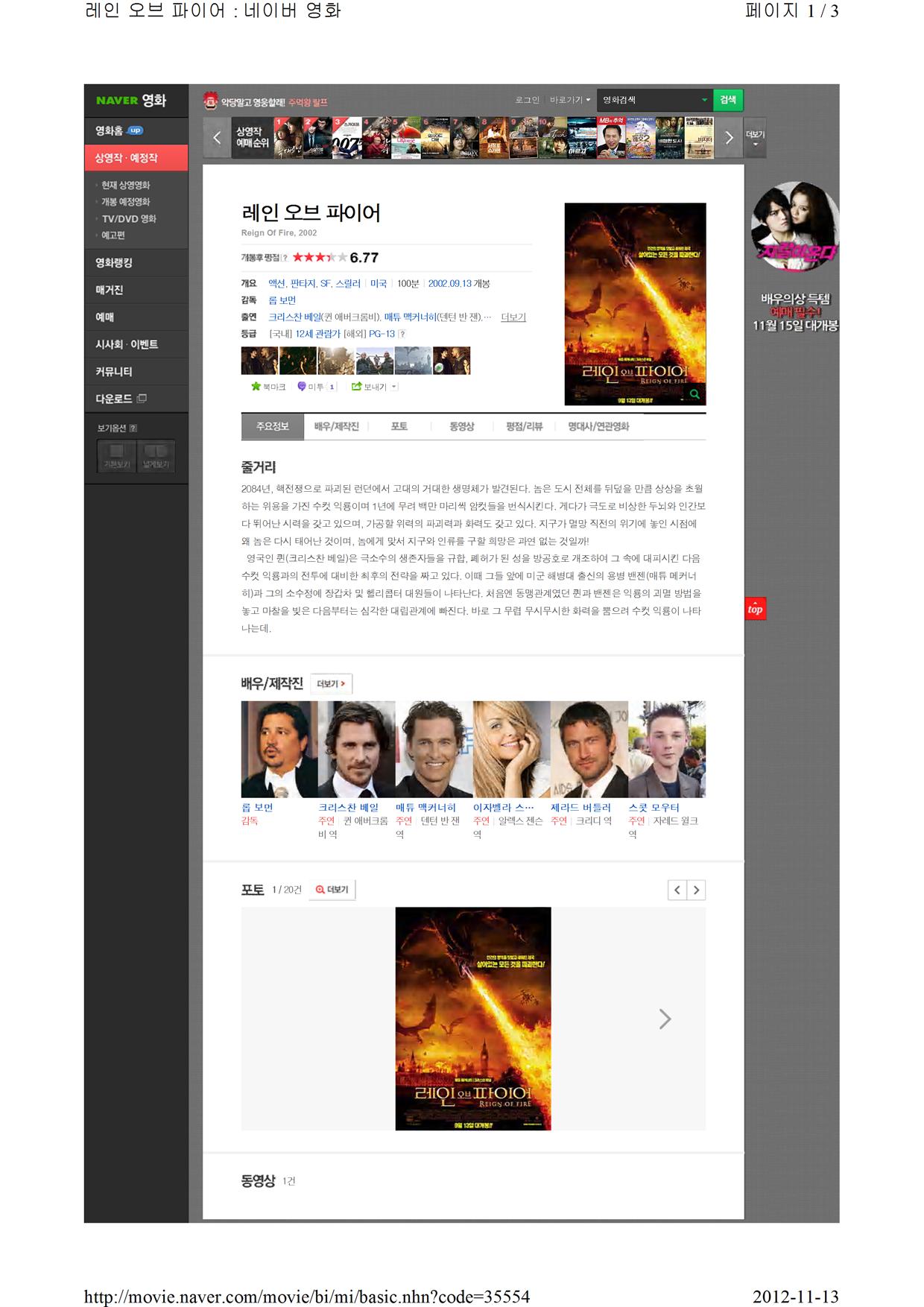Open last still-cut thumbnail under info
This screenshot has width=924, height=1307.
452,361
